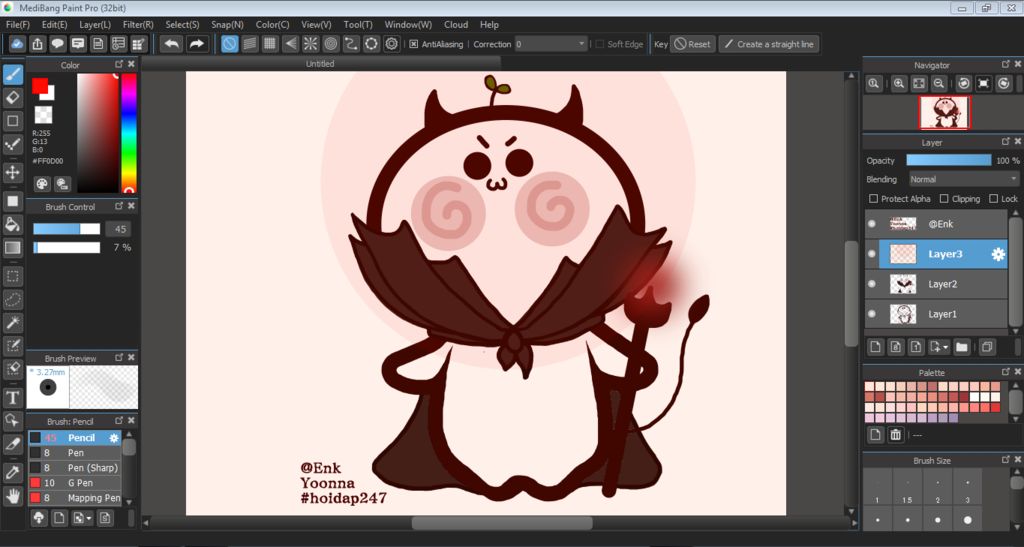Screen dimensions: 1024x547
Task: Pick the Eyedropper tool
Action: 12,473
